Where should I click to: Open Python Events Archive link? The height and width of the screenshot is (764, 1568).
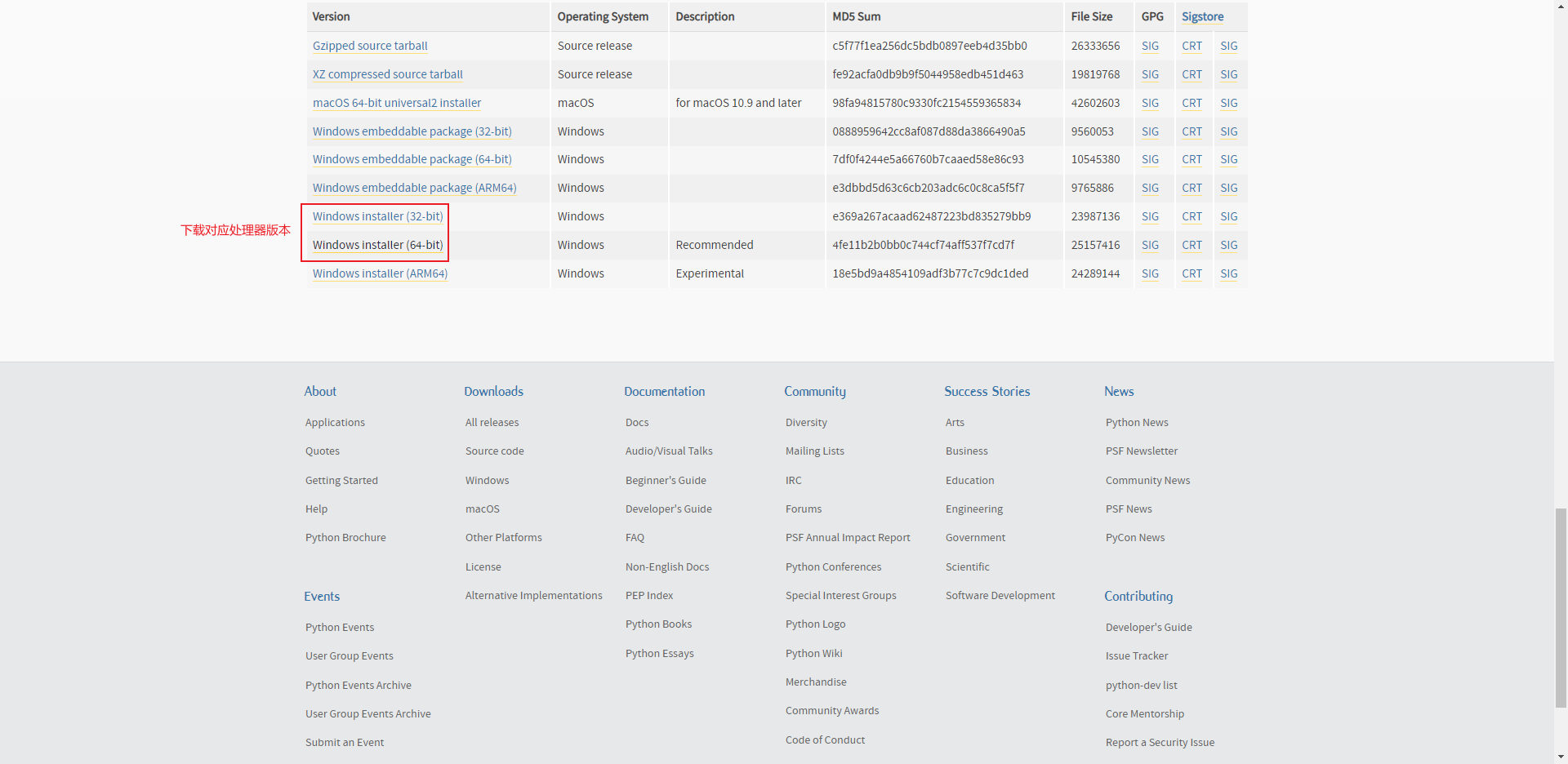tap(358, 685)
